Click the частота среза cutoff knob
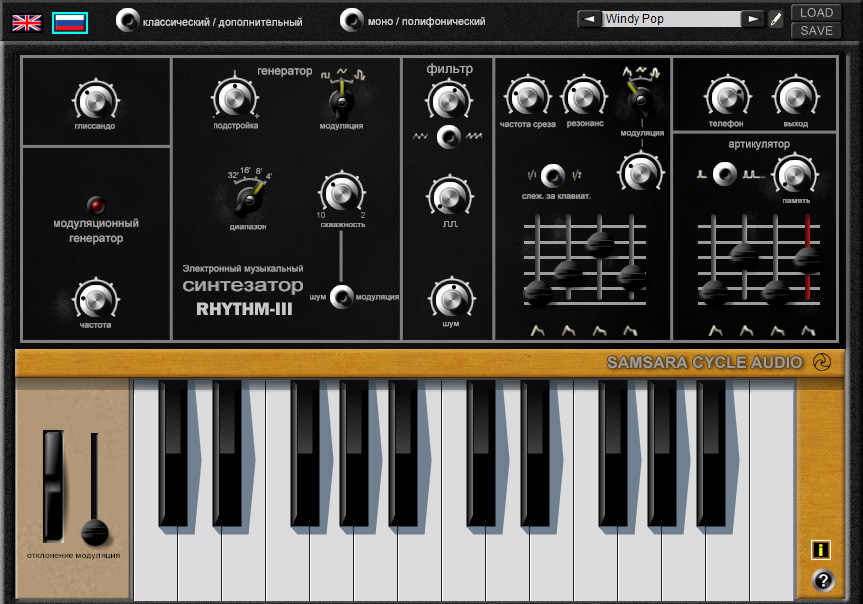Screen dimensions: 863x604 point(527,96)
